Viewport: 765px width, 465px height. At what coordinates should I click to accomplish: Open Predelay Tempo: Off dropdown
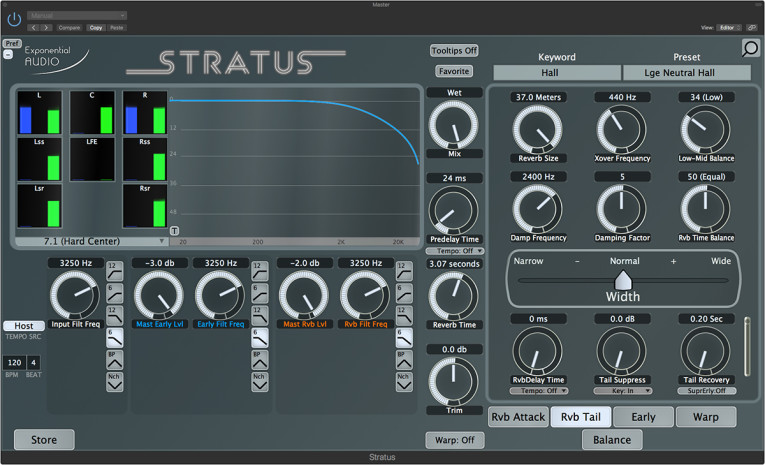tap(455, 251)
